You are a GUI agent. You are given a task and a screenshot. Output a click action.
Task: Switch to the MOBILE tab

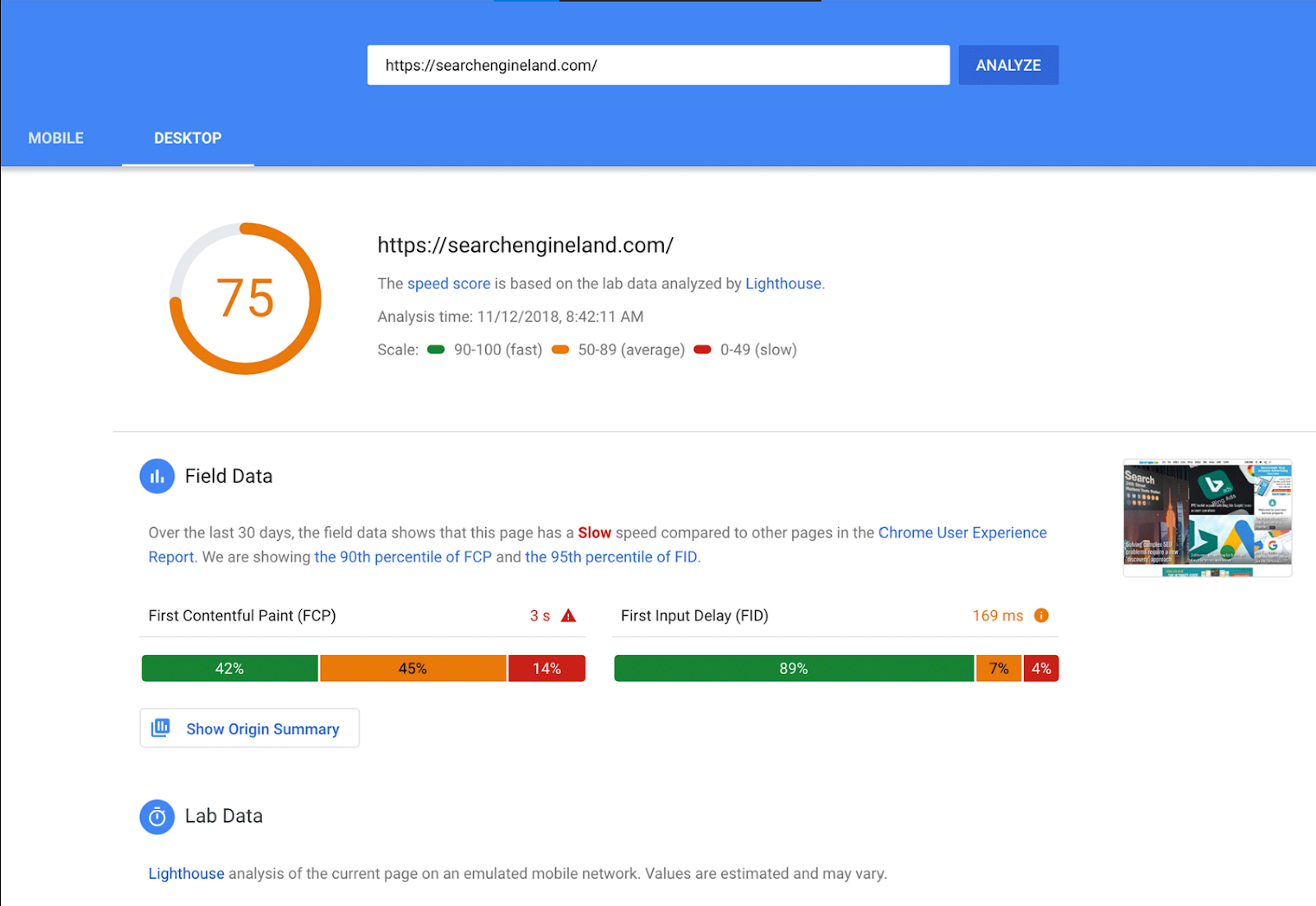pos(56,138)
